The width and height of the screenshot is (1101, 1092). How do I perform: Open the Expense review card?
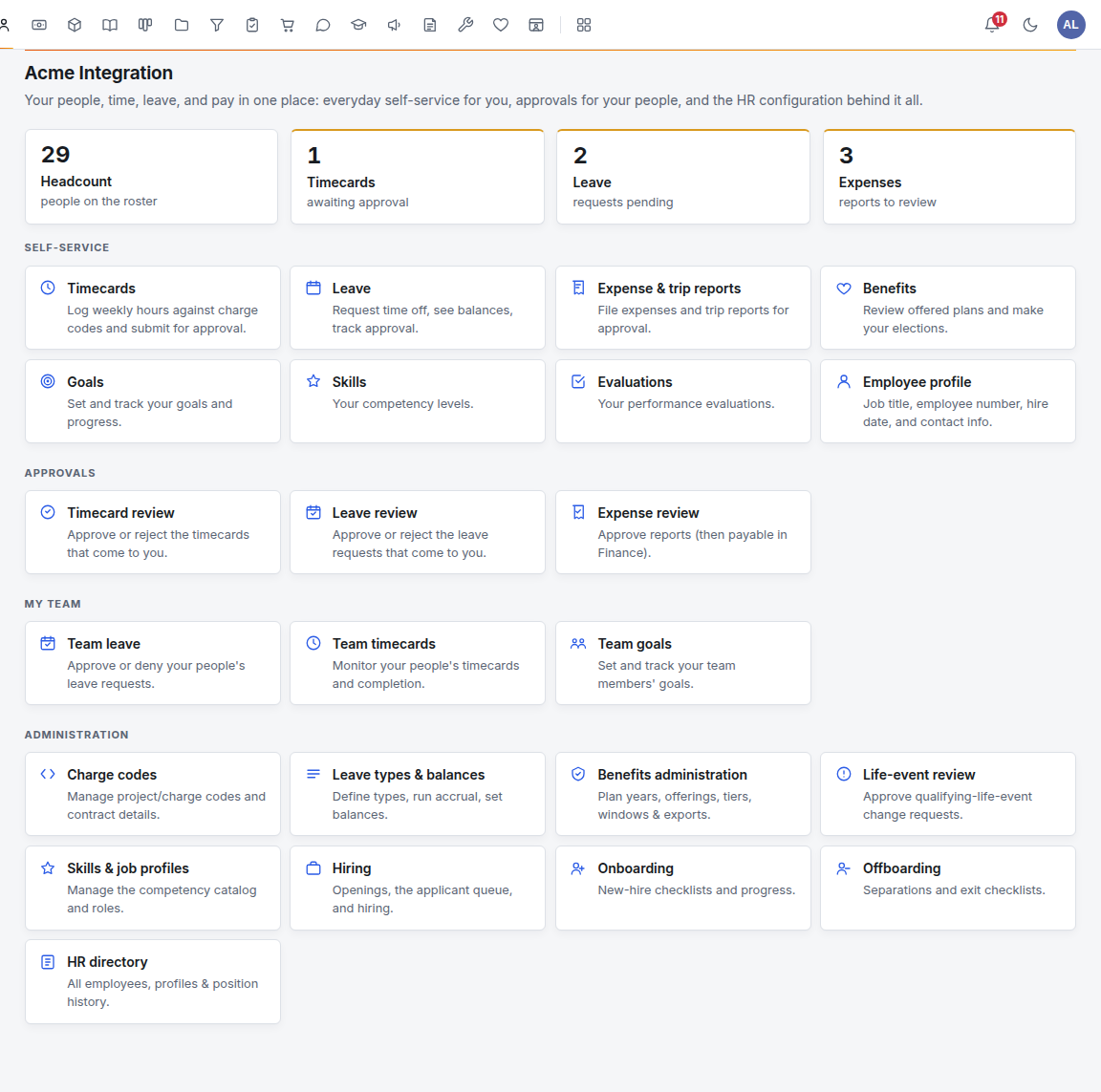click(x=683, y=532)
